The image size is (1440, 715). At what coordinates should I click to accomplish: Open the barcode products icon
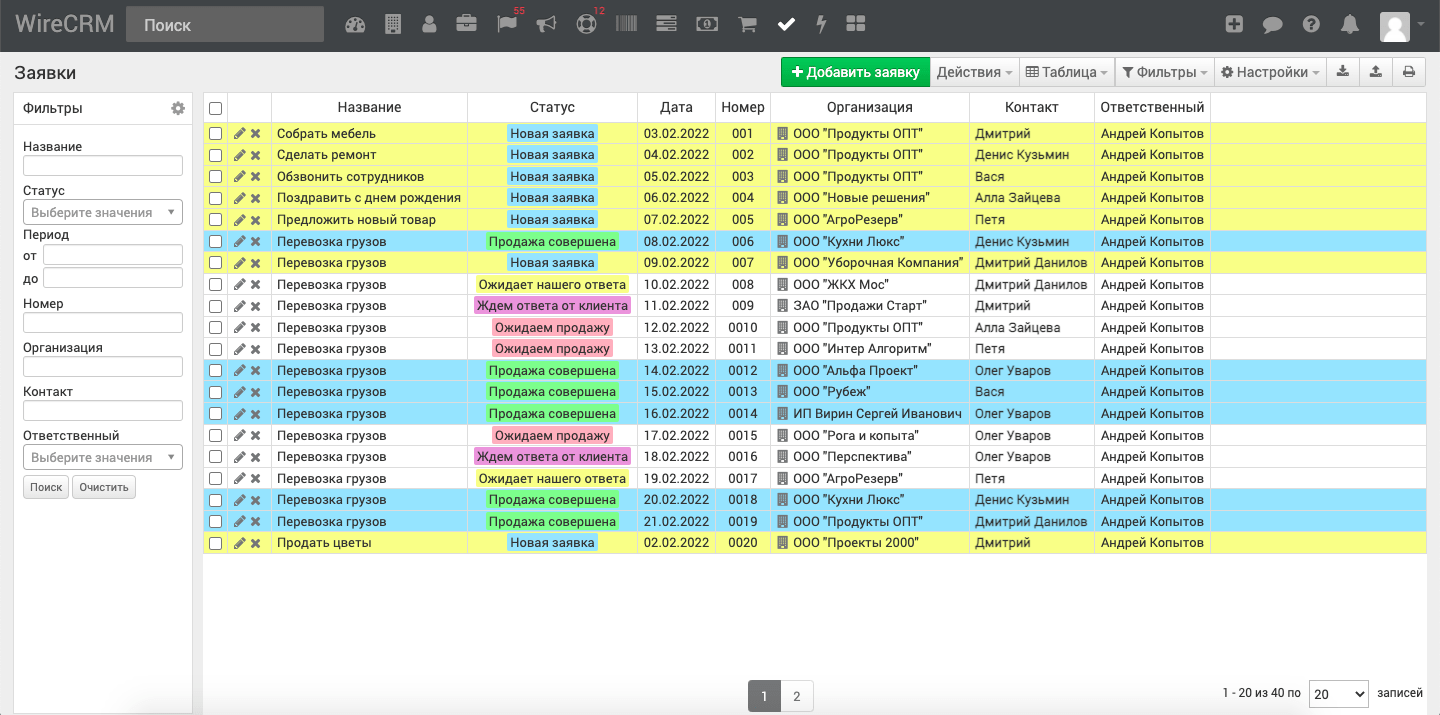pos(626,25)
